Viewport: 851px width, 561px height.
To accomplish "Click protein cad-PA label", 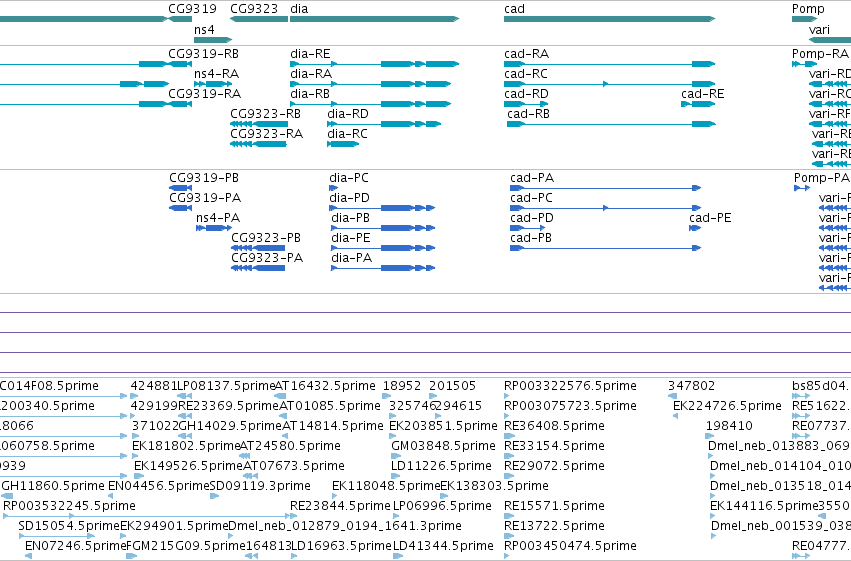I will point(532,178).
